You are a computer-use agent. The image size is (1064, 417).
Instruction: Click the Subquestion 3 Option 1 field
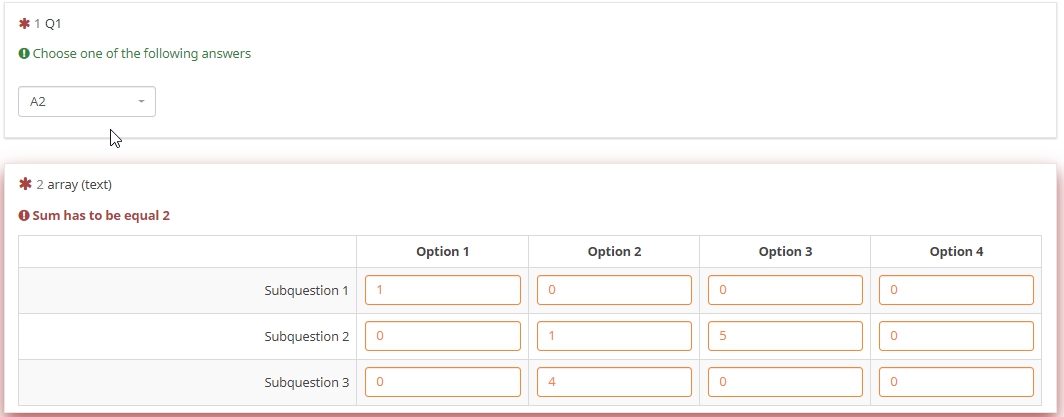[x=443, y=383]
